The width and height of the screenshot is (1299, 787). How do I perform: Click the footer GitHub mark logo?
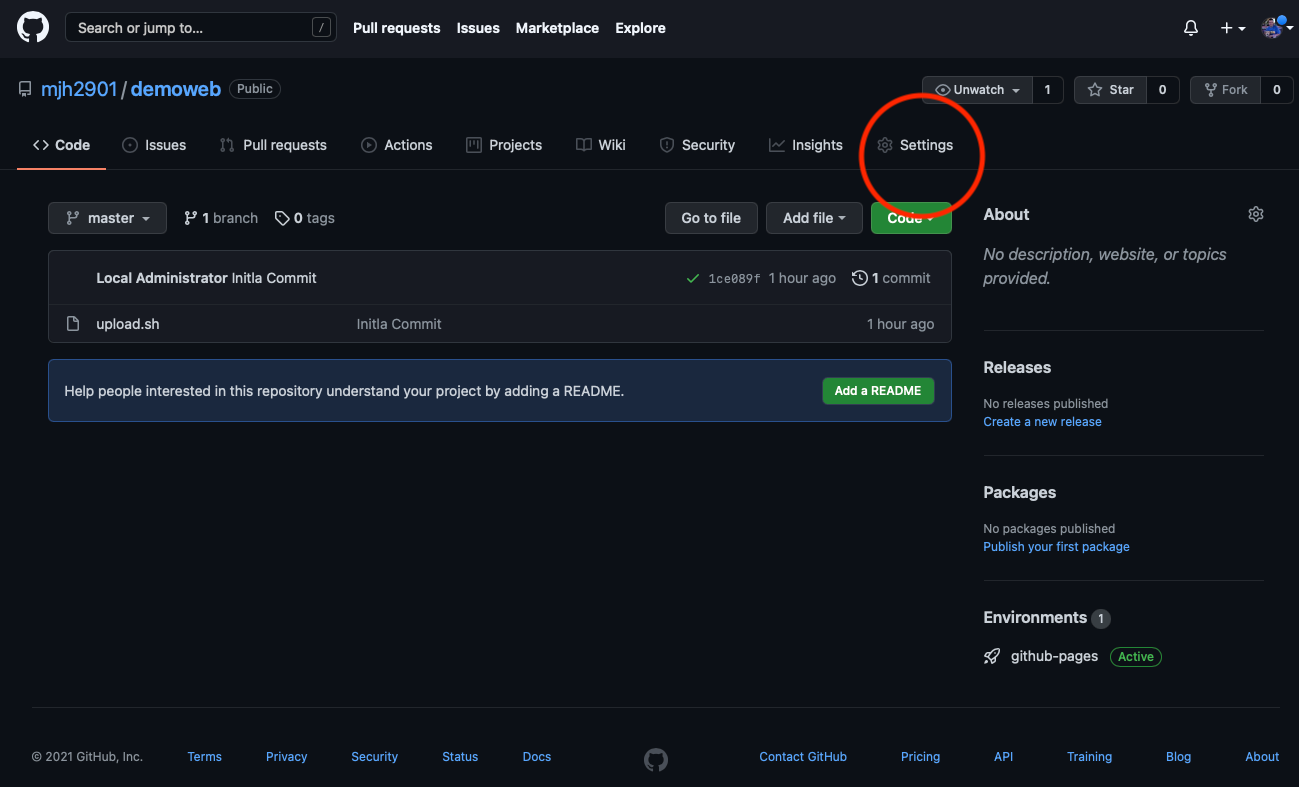[656, 760]
